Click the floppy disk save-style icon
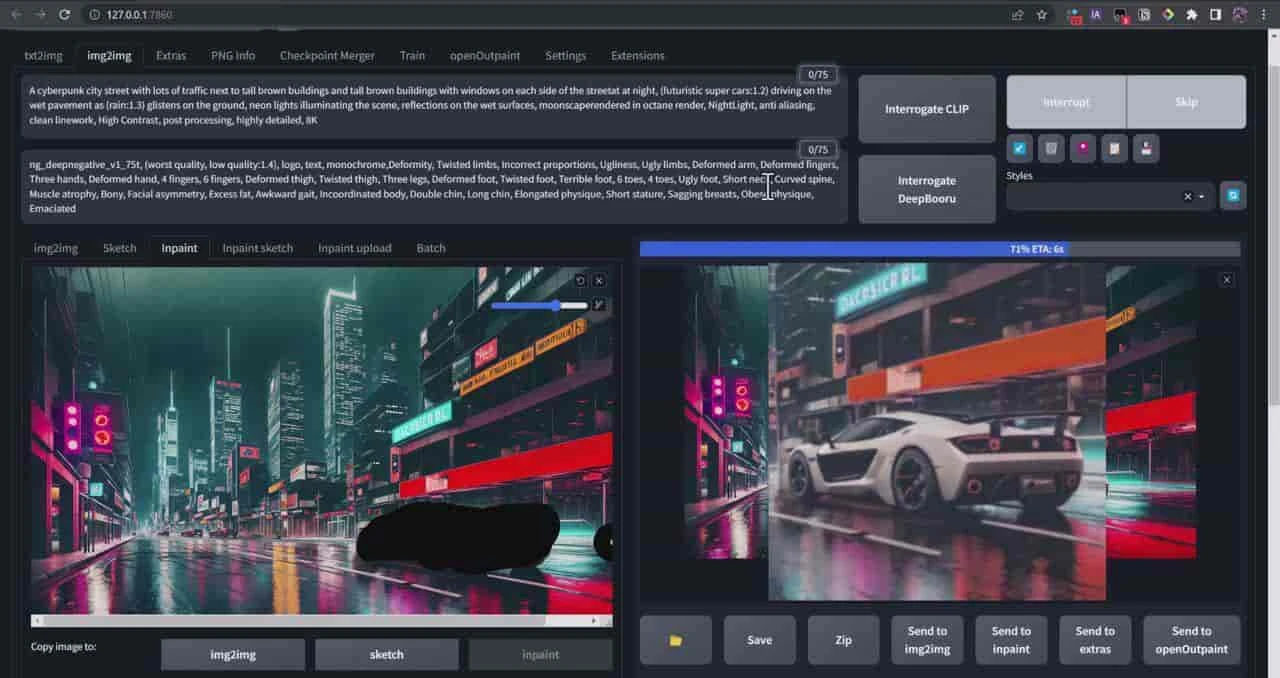Screen dimensions: 1280x678 [x=1146, y=149]
